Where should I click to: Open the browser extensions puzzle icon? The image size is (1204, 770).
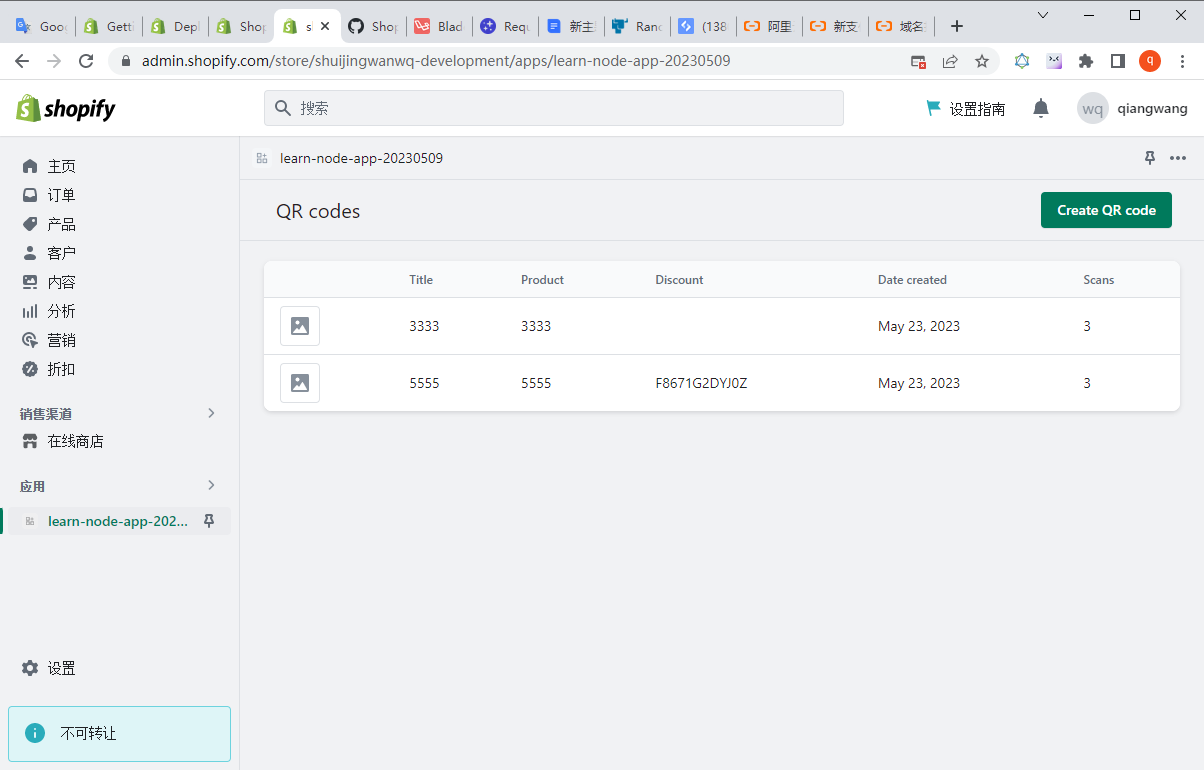1086,61
